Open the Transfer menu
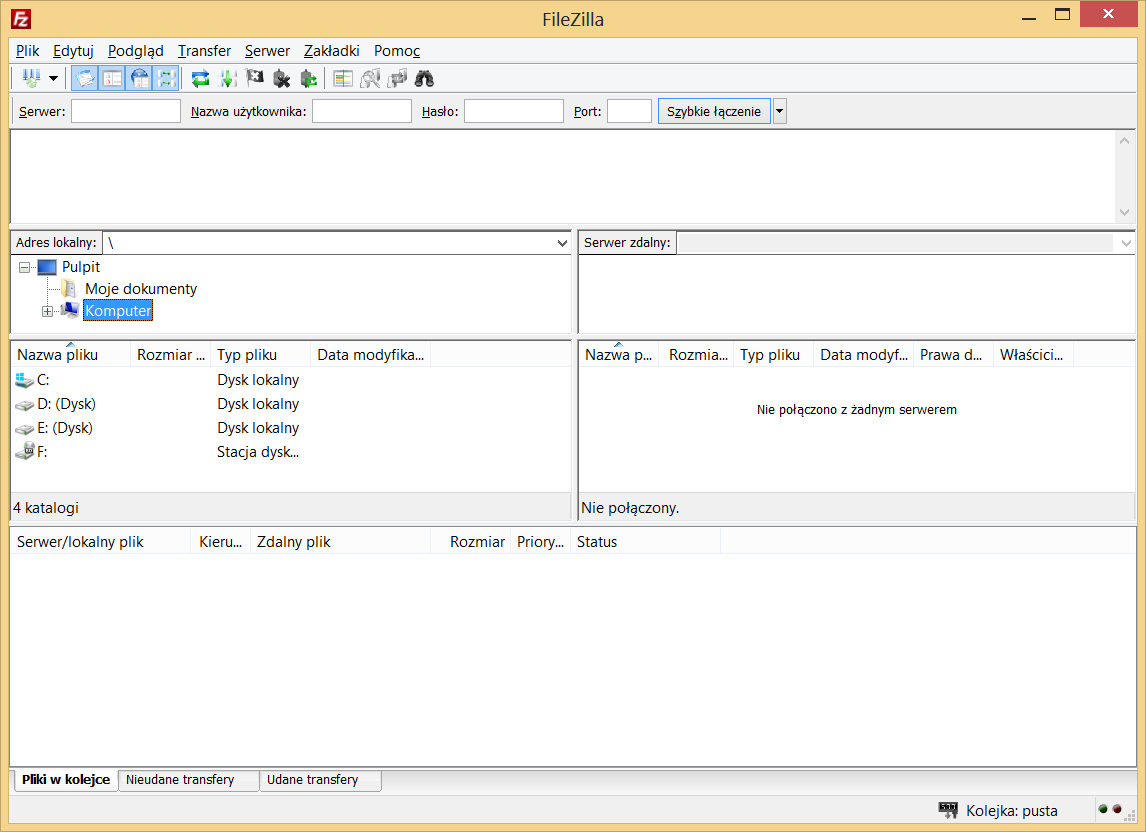The height and width of the screenshot is (832, 1146). click(x=204, y=50)
